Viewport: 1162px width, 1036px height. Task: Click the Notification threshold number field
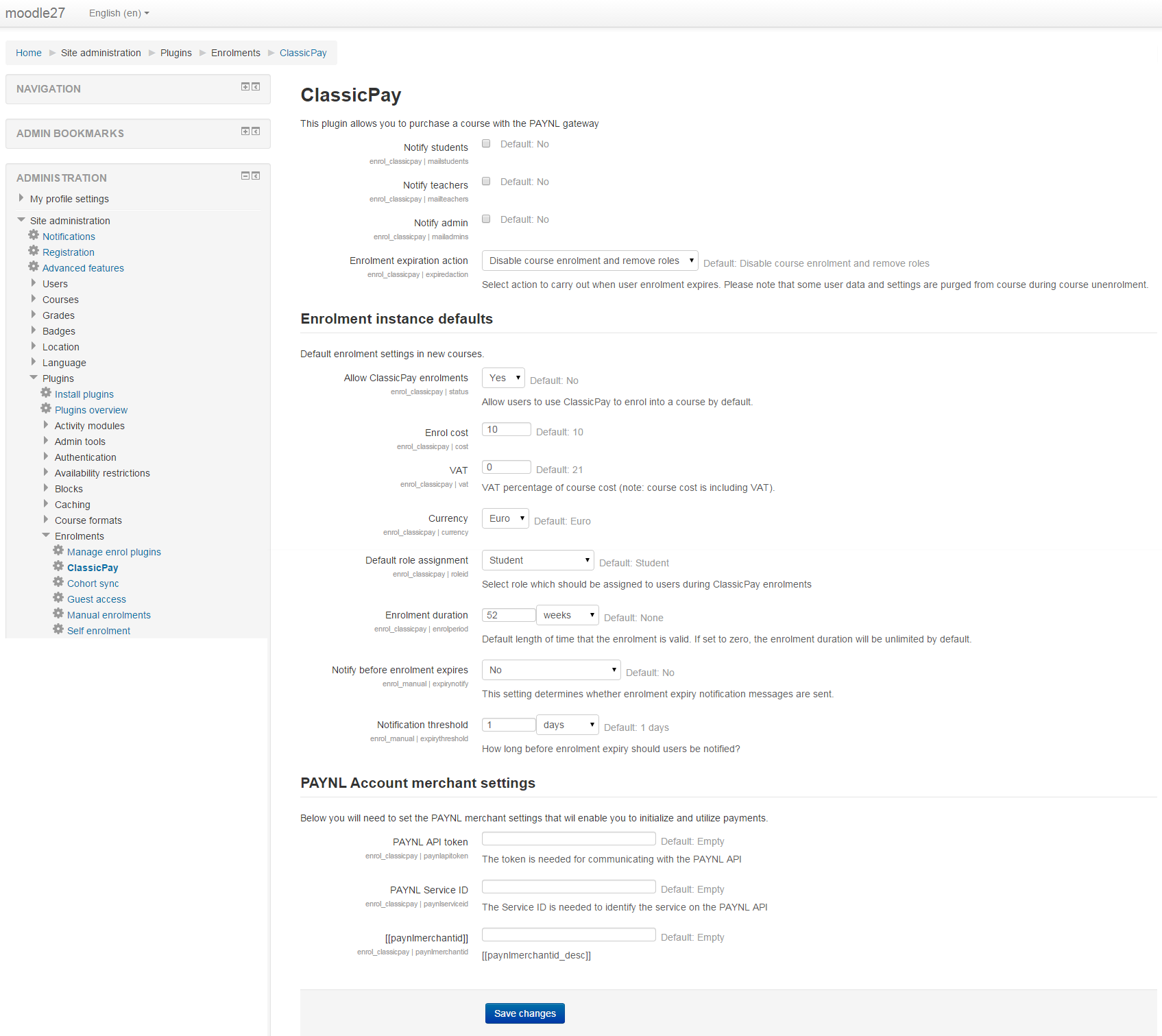(x=509, y=725)
